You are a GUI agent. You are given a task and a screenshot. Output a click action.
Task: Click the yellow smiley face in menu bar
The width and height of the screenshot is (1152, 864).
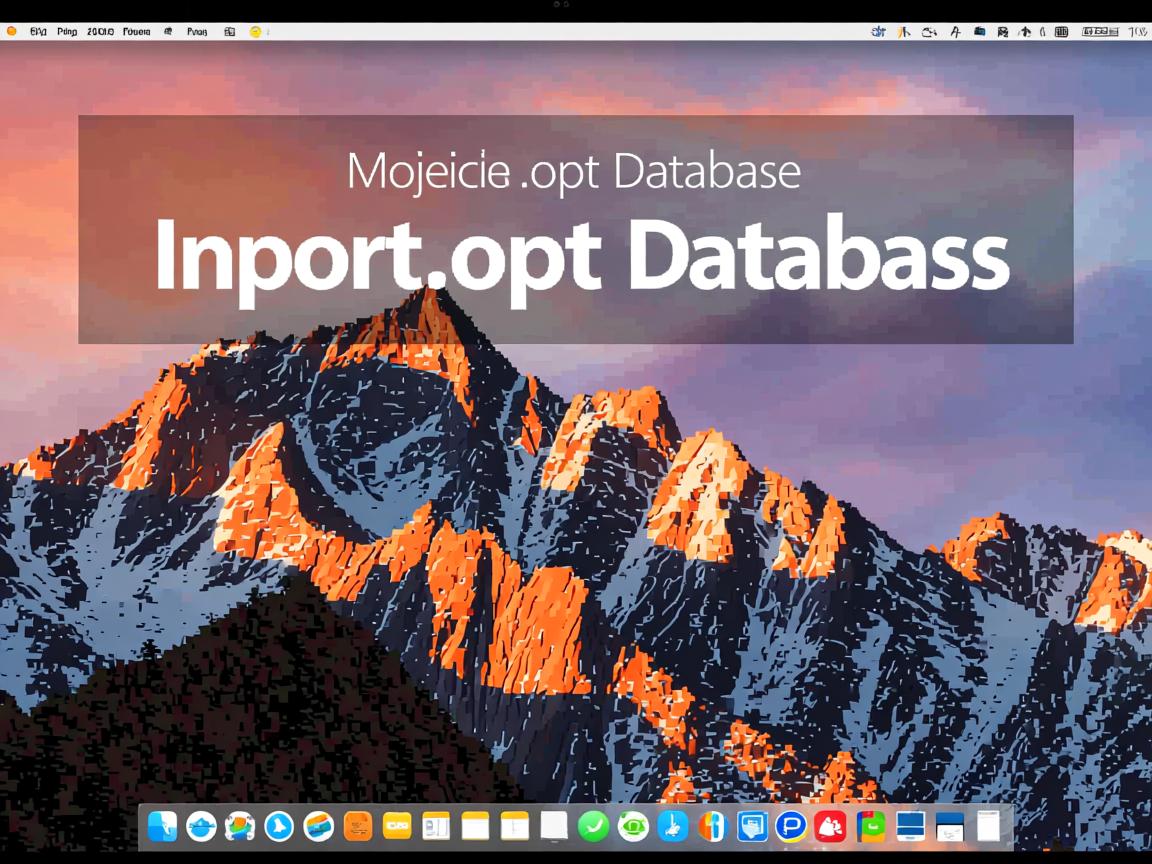255,32
